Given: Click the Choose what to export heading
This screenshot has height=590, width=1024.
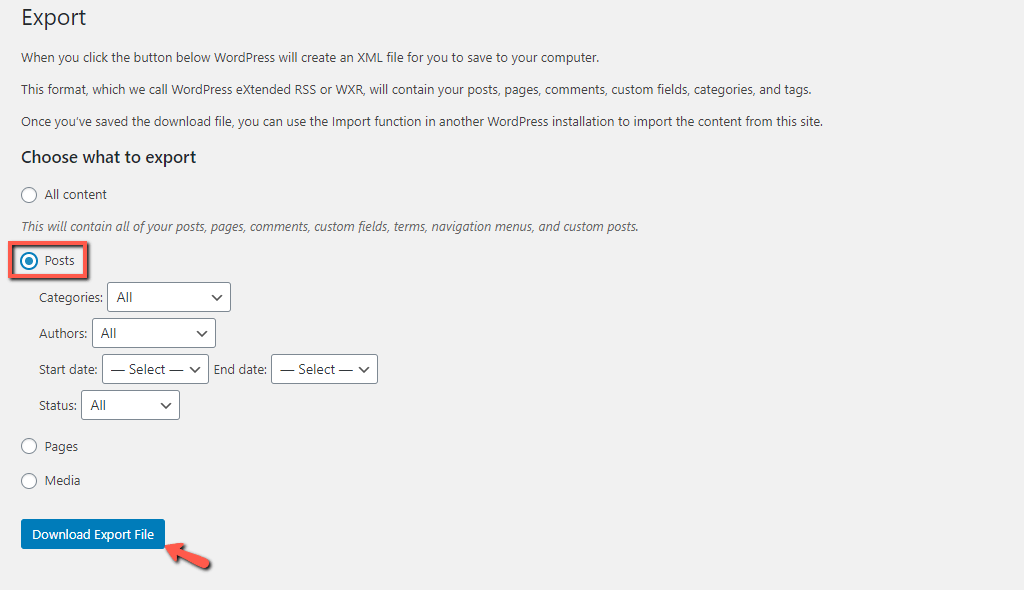Looking at the screenshot, I should click(x=108, y=157).
